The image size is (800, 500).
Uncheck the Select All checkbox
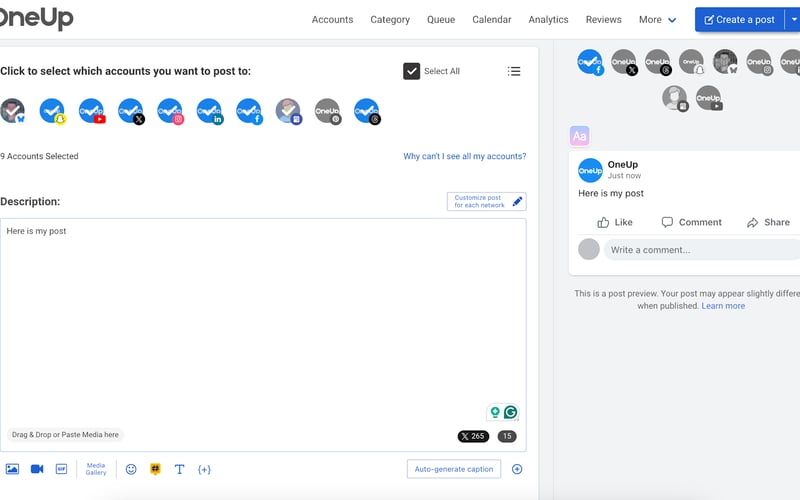pyautogui.click(x=411, y=71)
